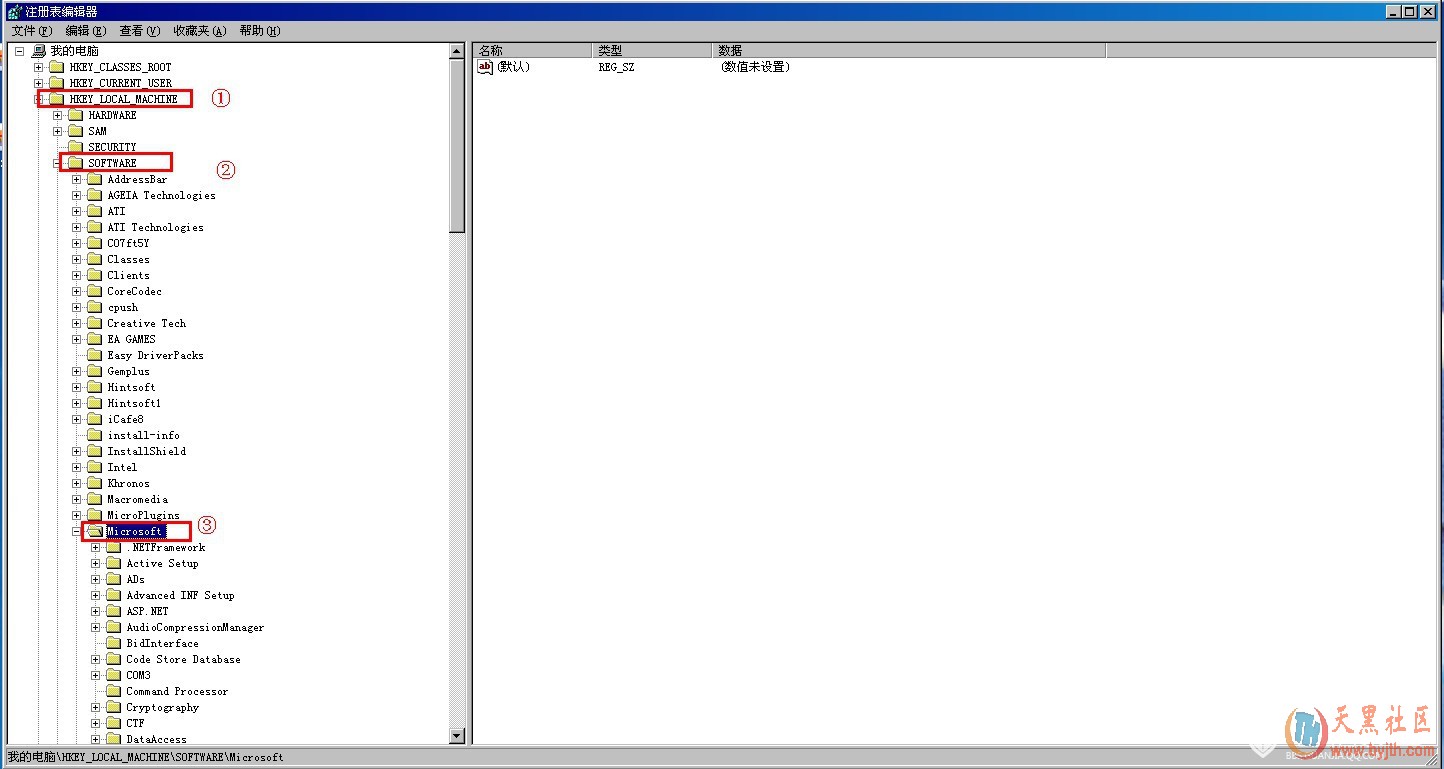The height and width of the screenshot is (769, 1444).
Task: Select the Easy DriverPacks key
Action: coord(155,355)
